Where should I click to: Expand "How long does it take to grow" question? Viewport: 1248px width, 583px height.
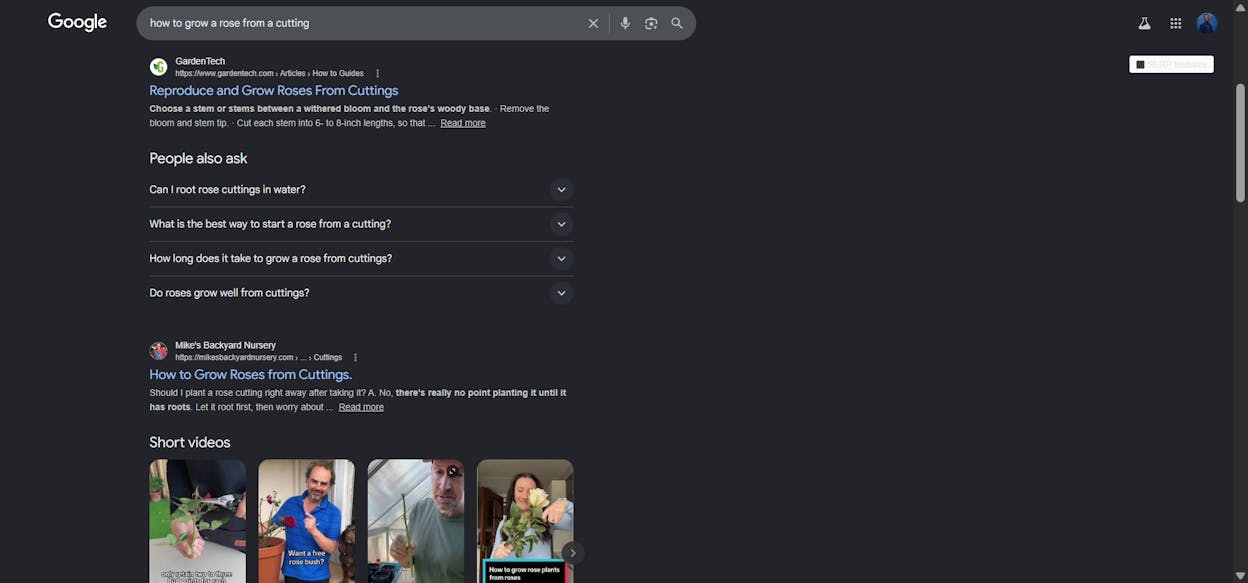click(x=361, y=258)
